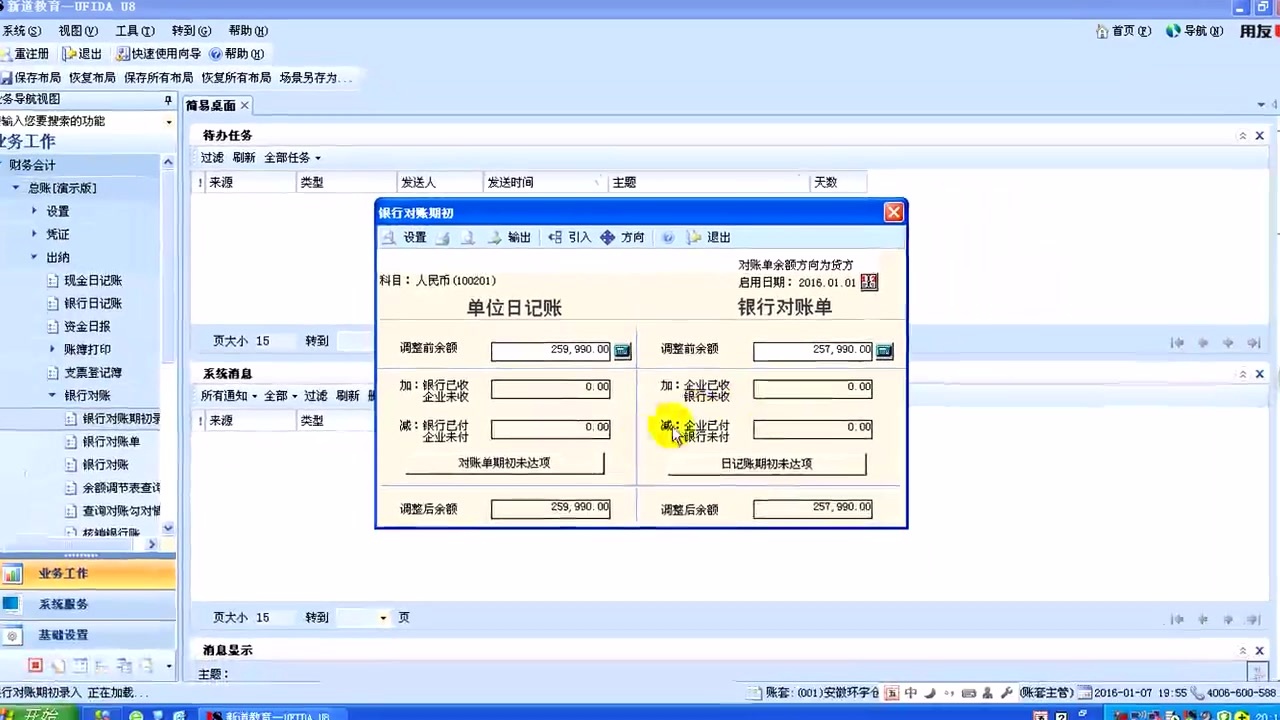
Task: Click 保存所有布局
Action: tap(158, 77)
